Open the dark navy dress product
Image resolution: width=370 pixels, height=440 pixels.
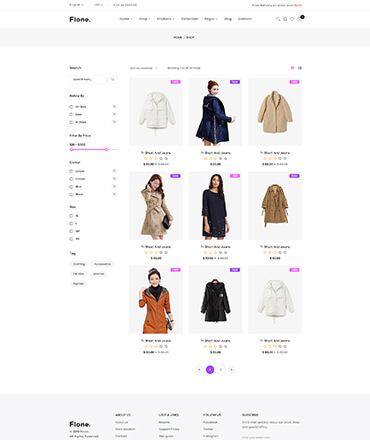pos(215,206)
